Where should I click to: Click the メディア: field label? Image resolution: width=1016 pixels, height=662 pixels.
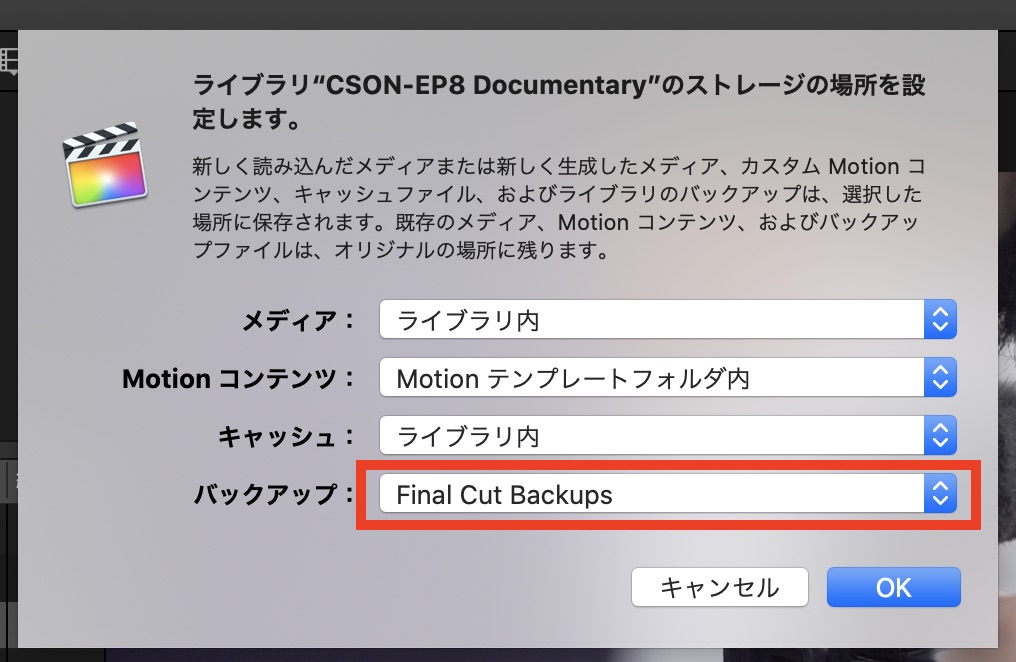pyautogui.click(x=298, y=321)
